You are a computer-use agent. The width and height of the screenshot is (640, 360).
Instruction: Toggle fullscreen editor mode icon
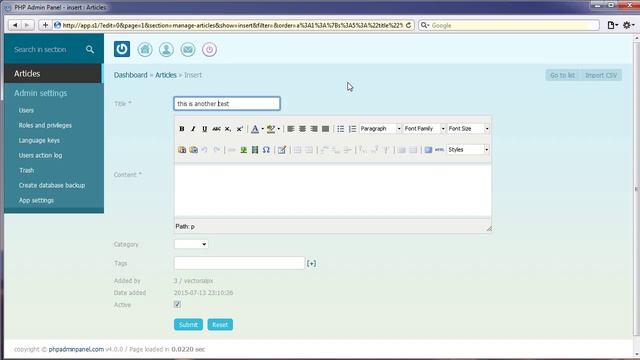(428, 150)
